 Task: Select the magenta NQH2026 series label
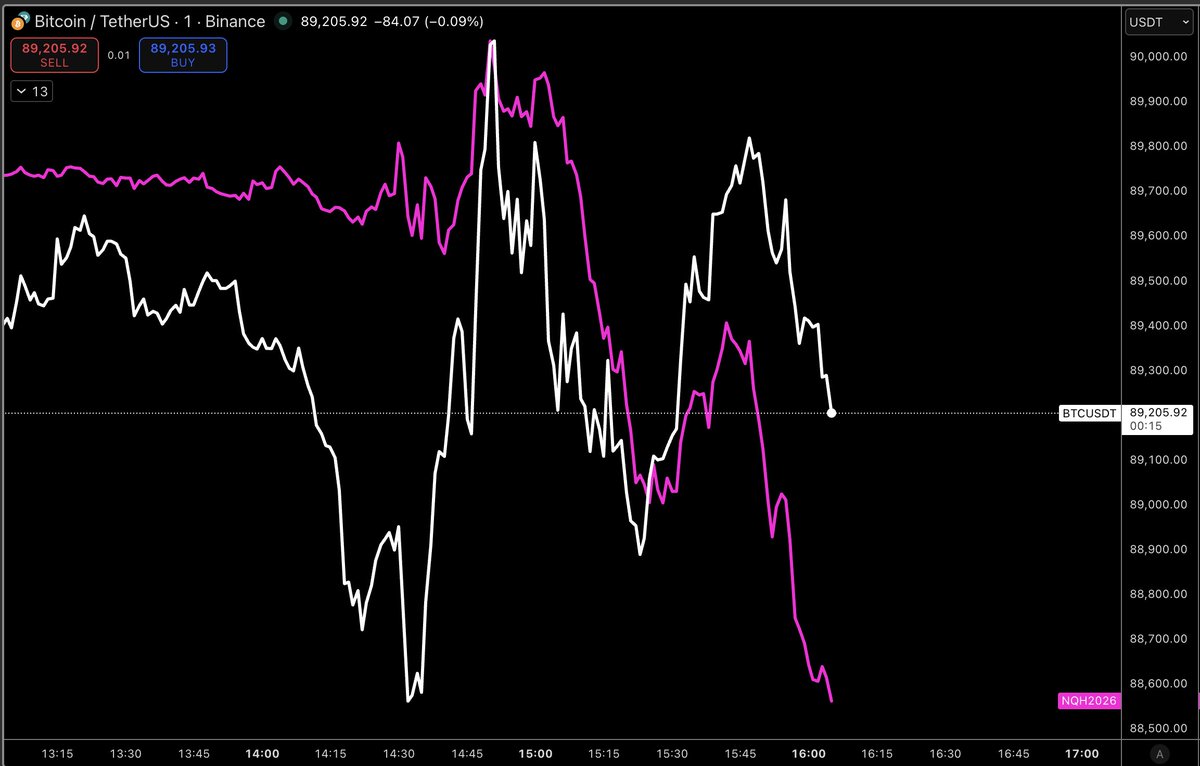pyautogui.click(x=1090, y=701)
